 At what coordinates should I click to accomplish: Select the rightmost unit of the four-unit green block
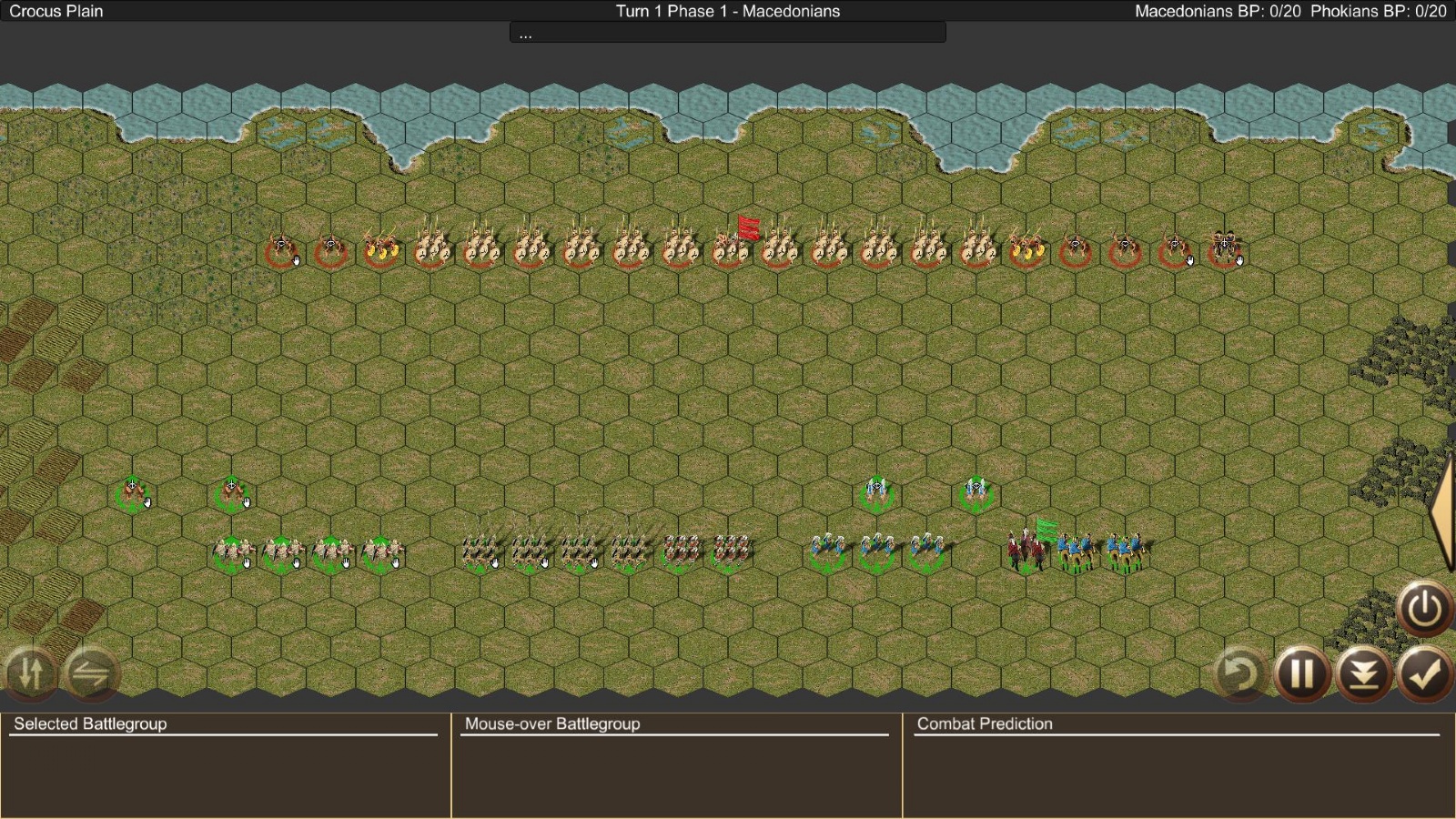pyautogui.click(x=382, y=552)
